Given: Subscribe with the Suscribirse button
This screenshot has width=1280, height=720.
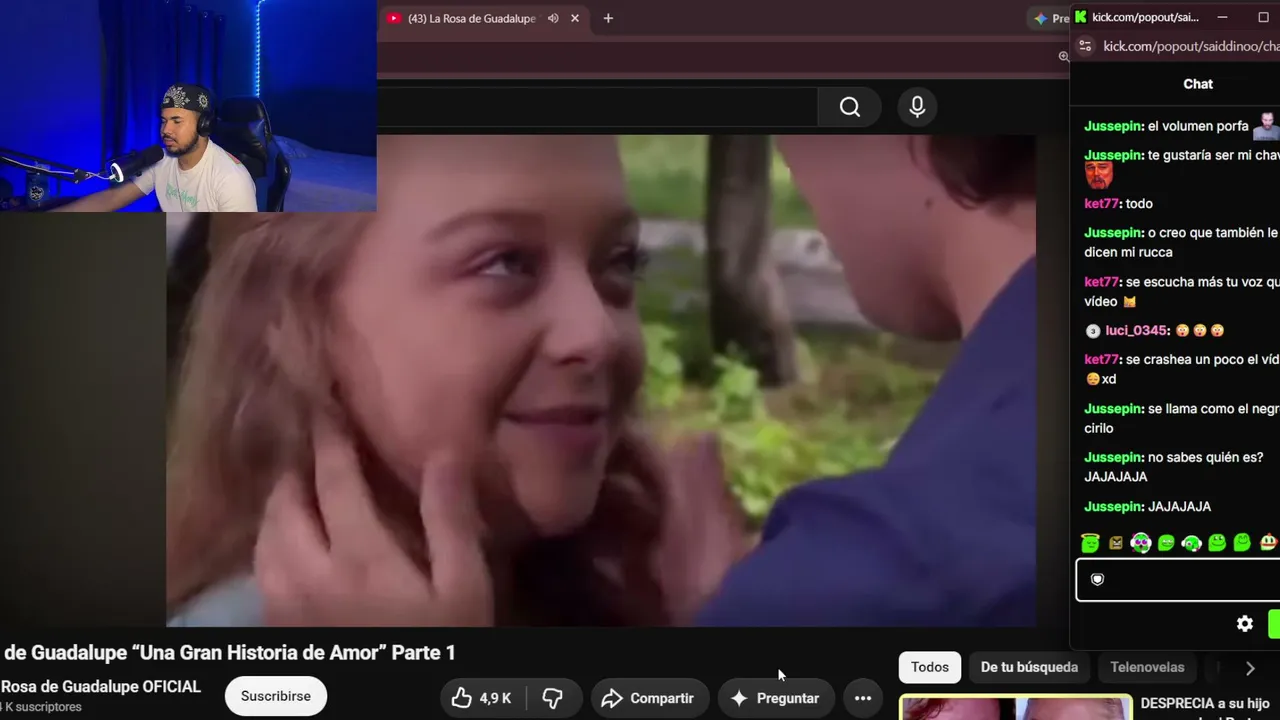Looking at the screenshot, I should tap(276, 696).
